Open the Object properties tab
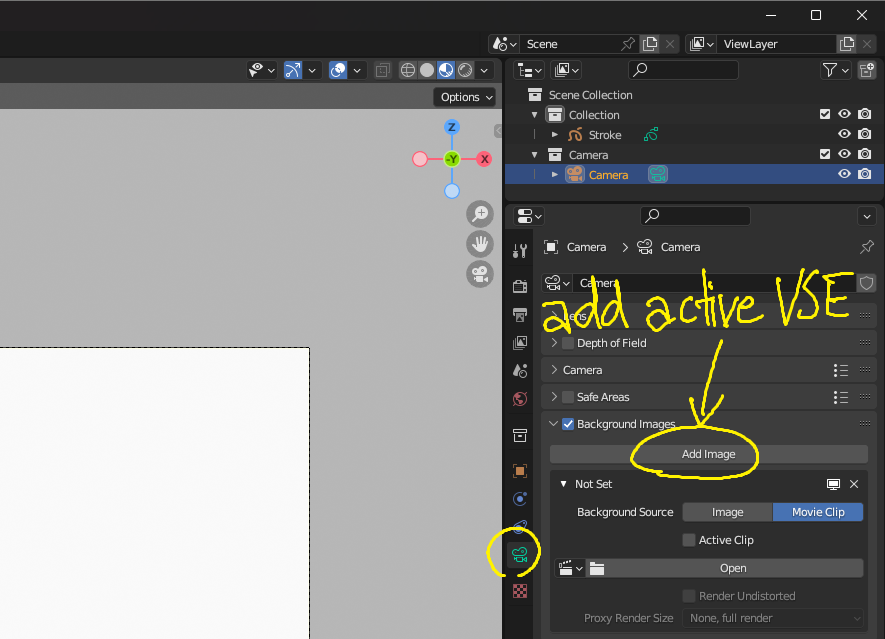 (520, 471)
